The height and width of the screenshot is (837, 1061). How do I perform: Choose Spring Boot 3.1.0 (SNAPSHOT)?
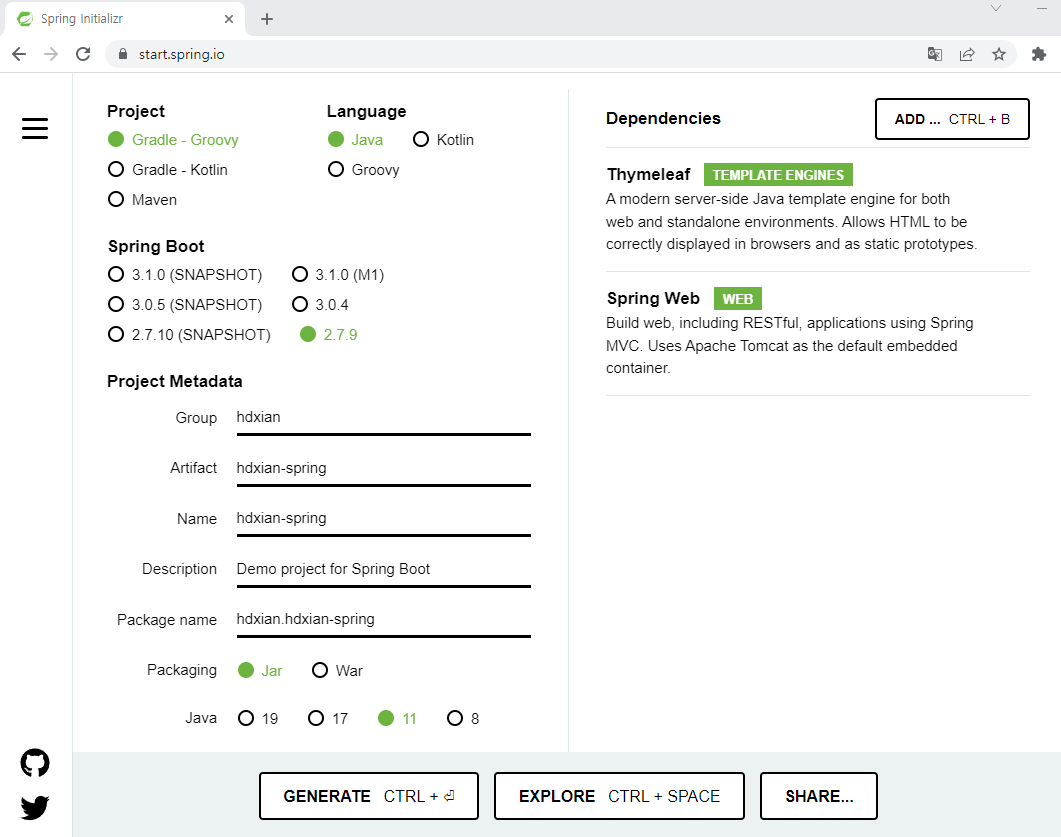coord(185,275)
